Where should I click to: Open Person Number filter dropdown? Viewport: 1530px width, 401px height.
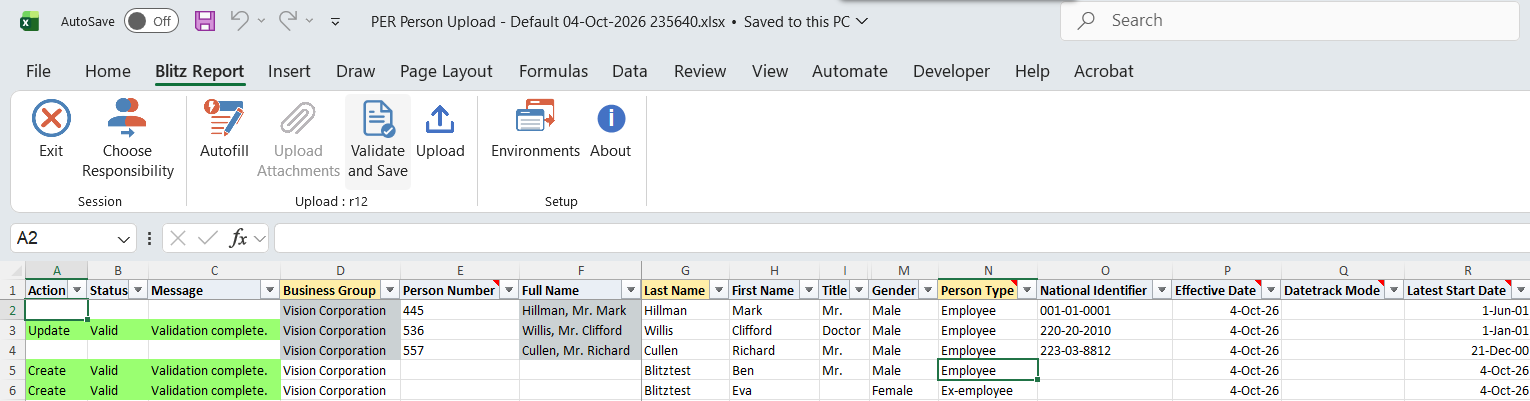tap(509, 290)
